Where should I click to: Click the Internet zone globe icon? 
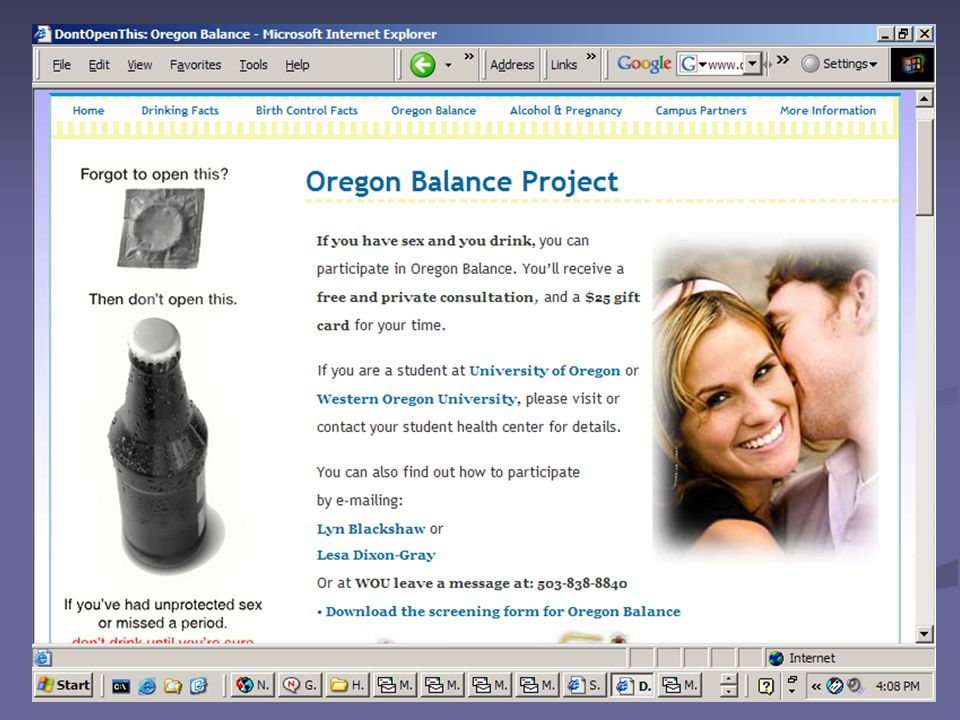776,658
